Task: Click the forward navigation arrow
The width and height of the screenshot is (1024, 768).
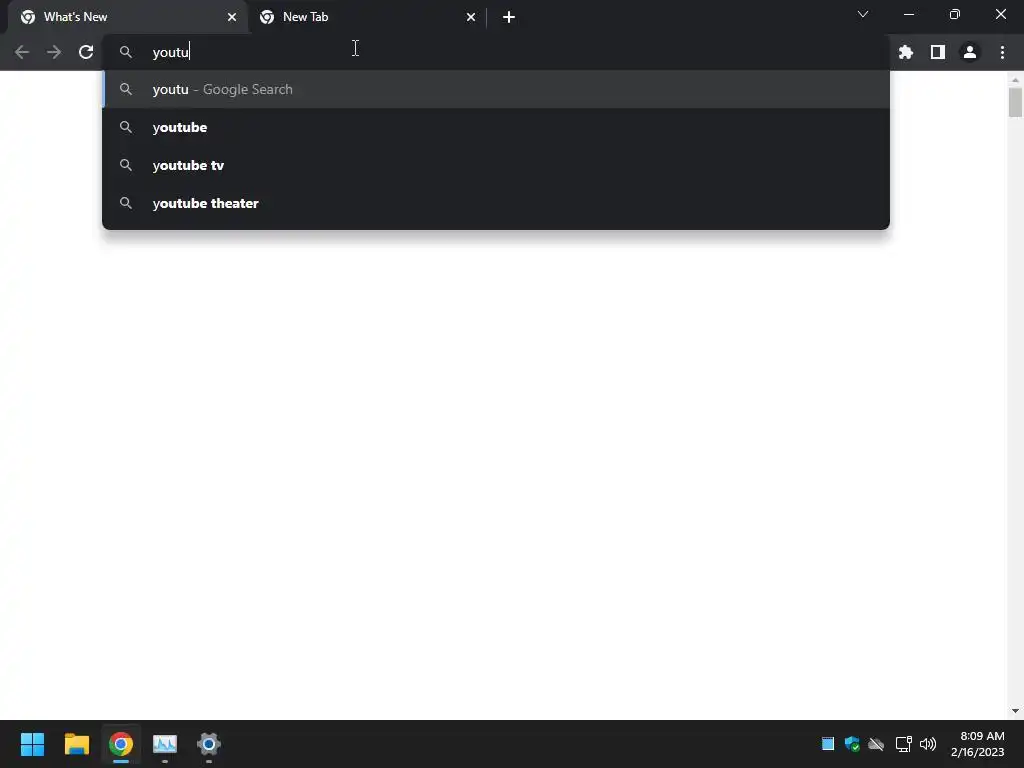Action: (x=54, y=52)
